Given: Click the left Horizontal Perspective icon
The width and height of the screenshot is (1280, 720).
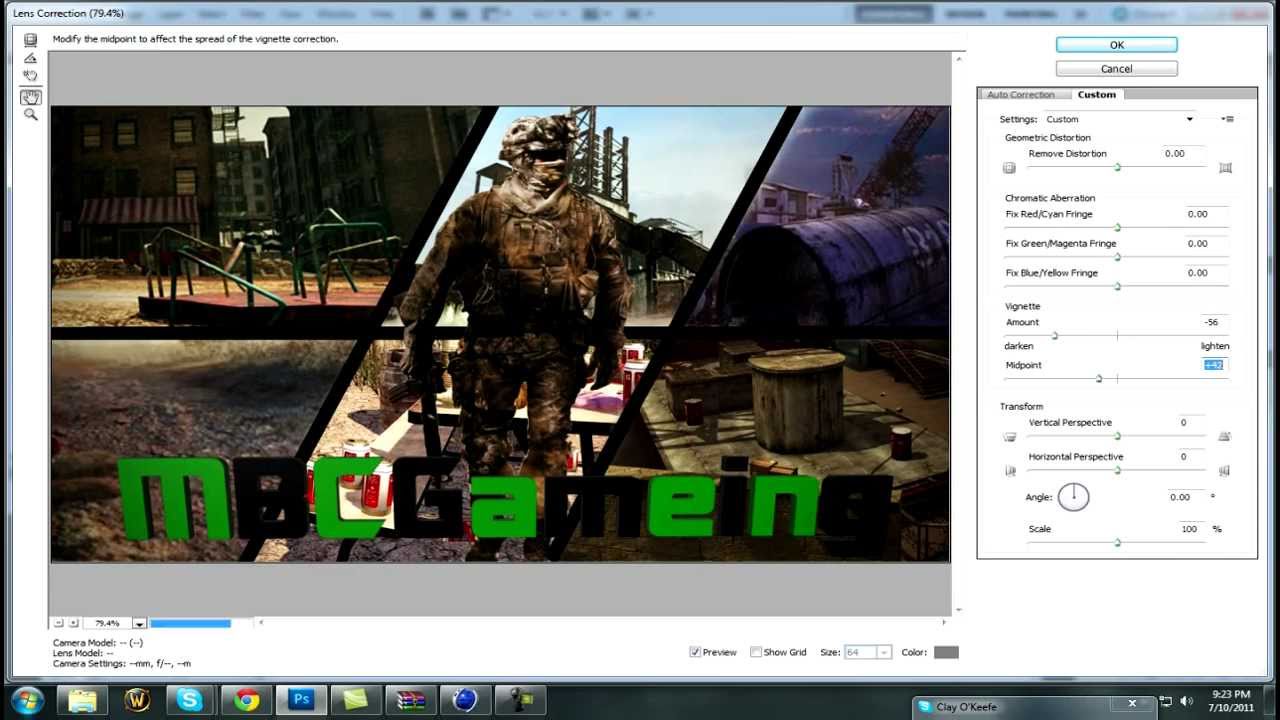Looking at the screenshot, I should 1010,471.
